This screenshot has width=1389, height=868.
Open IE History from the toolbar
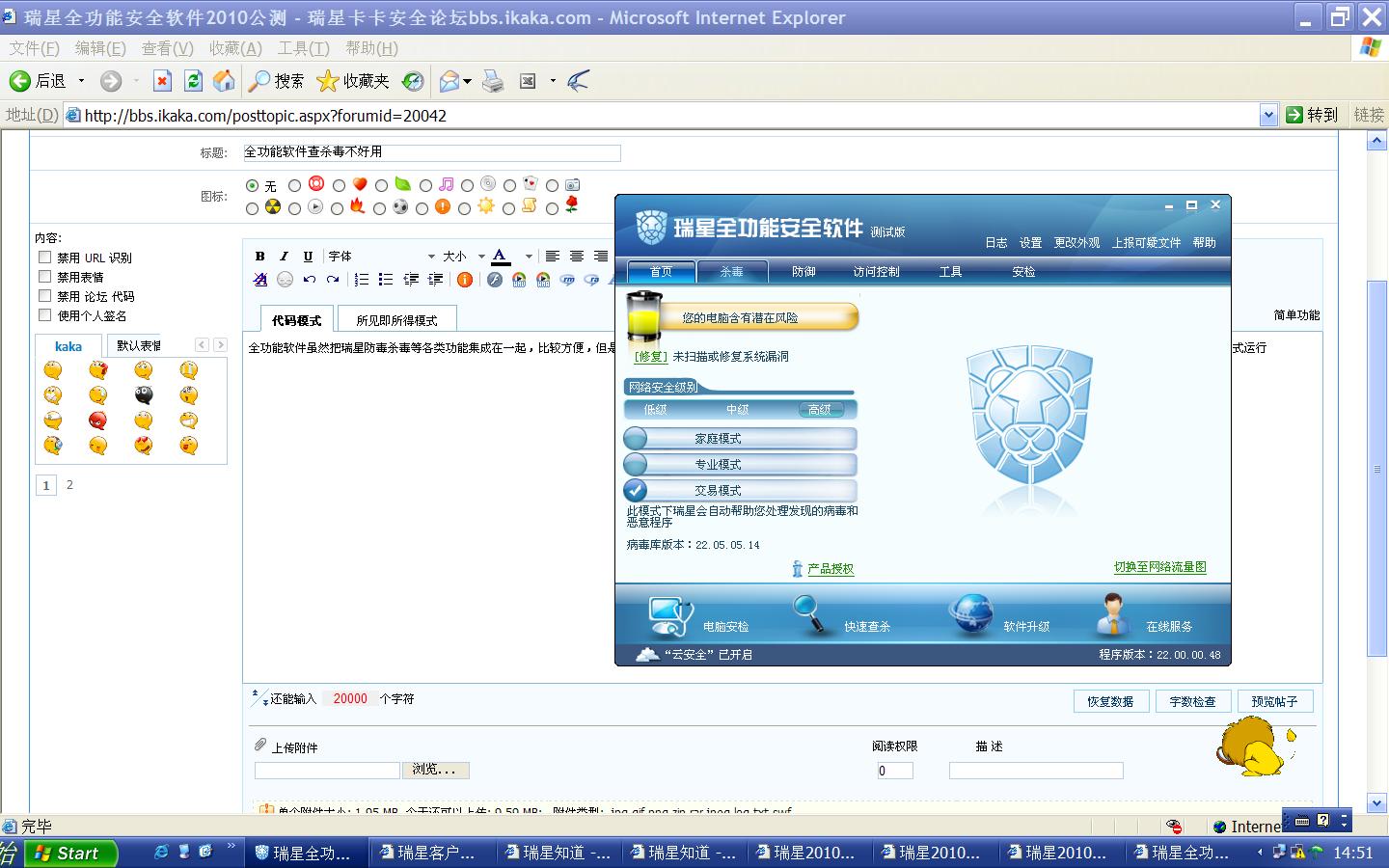[x=413, y=81]
